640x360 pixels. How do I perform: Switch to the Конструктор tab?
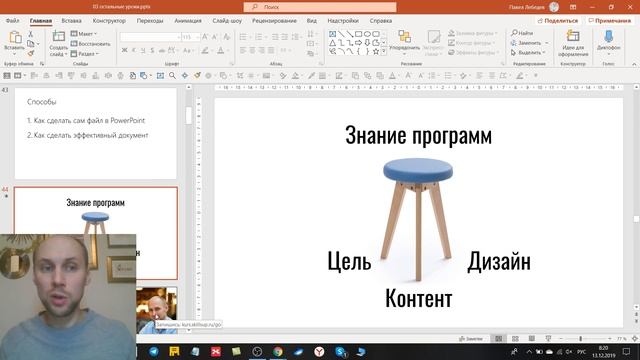(109, 20)
